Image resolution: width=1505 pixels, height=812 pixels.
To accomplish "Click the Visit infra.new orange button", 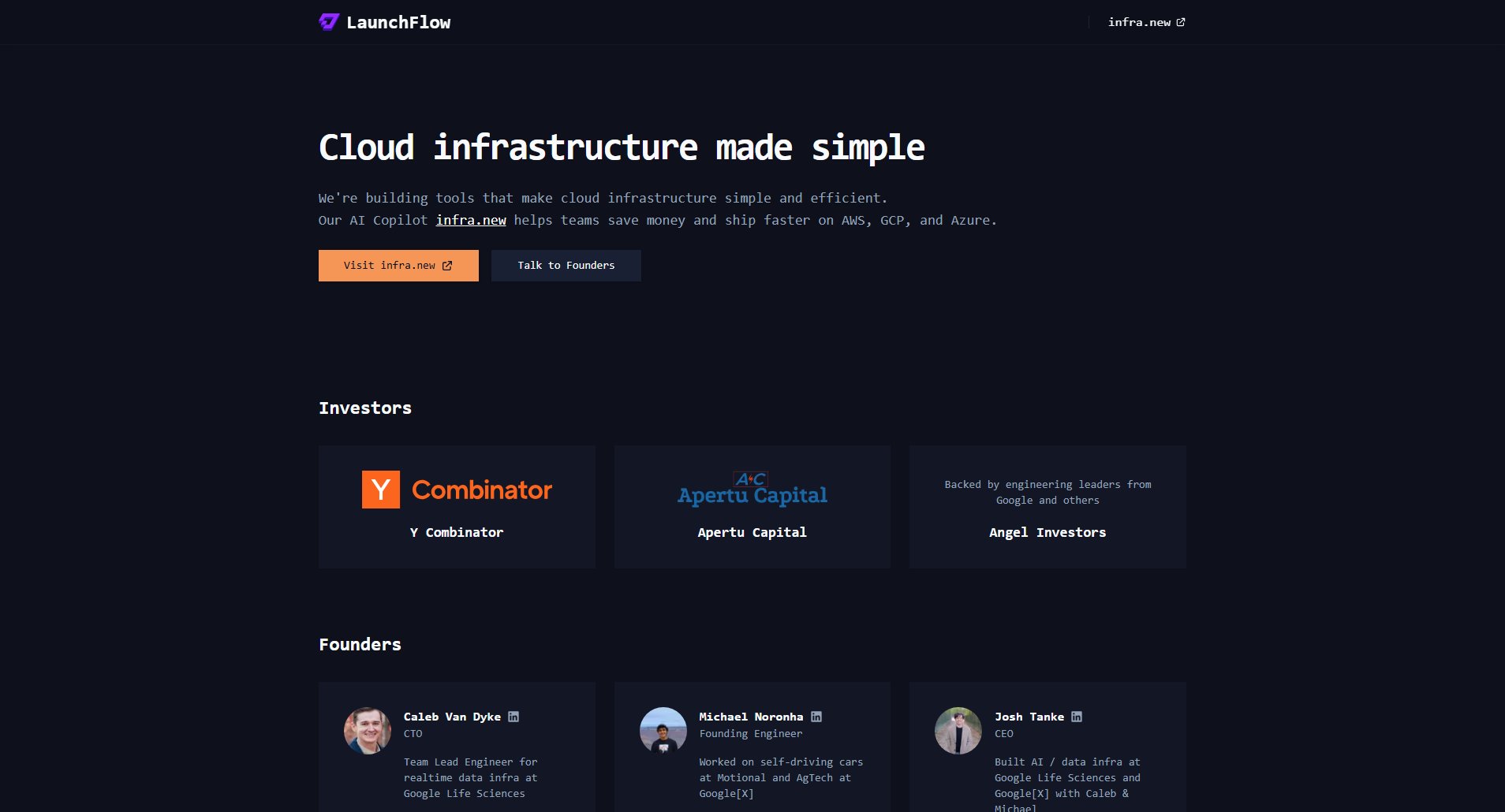I will pos(398,266).
